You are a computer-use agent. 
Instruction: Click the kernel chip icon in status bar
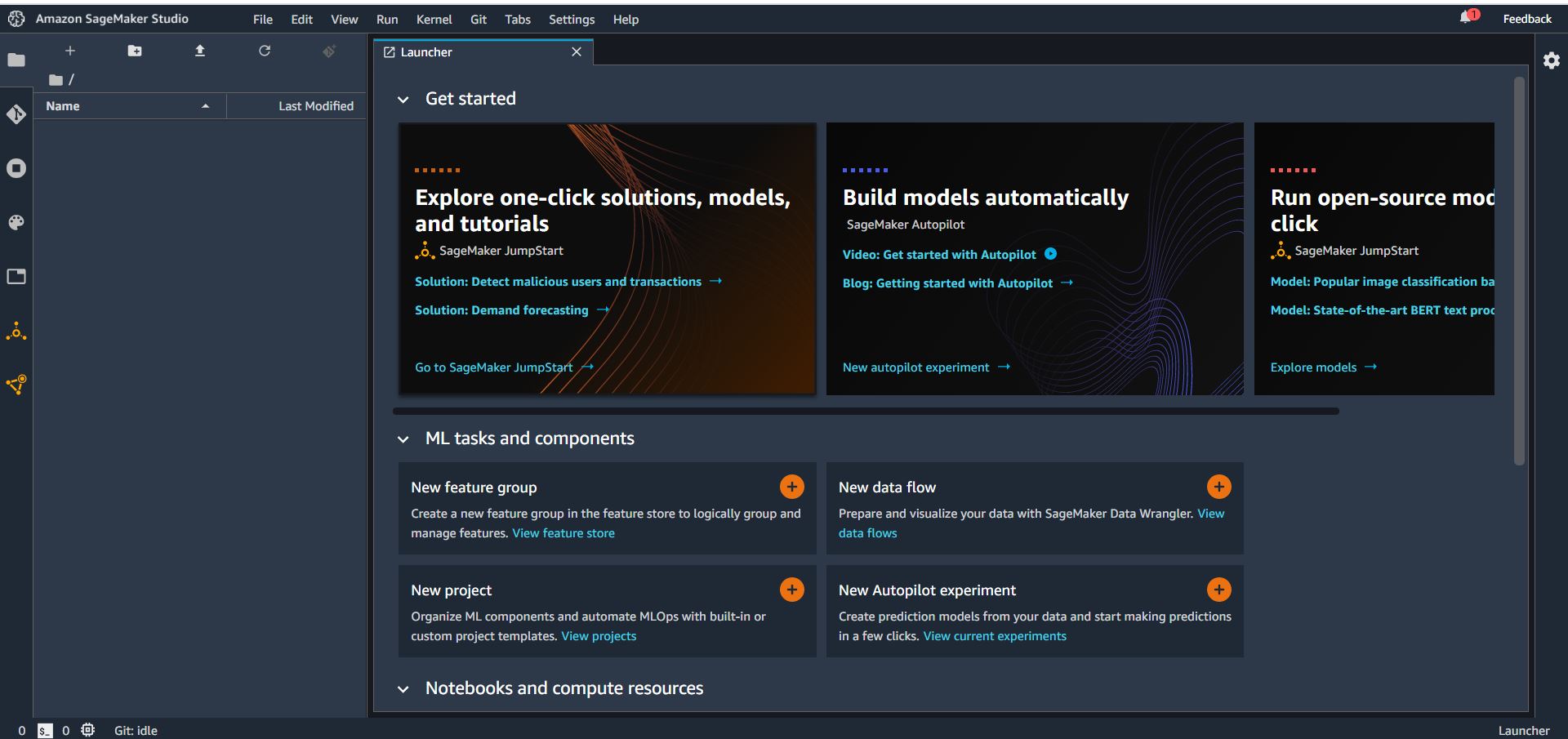(88, 730)
